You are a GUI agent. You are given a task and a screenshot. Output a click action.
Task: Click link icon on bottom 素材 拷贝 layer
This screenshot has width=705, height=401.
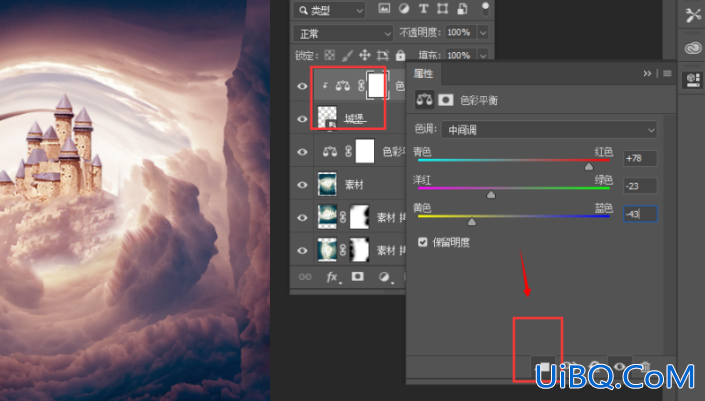click(343, 250)
